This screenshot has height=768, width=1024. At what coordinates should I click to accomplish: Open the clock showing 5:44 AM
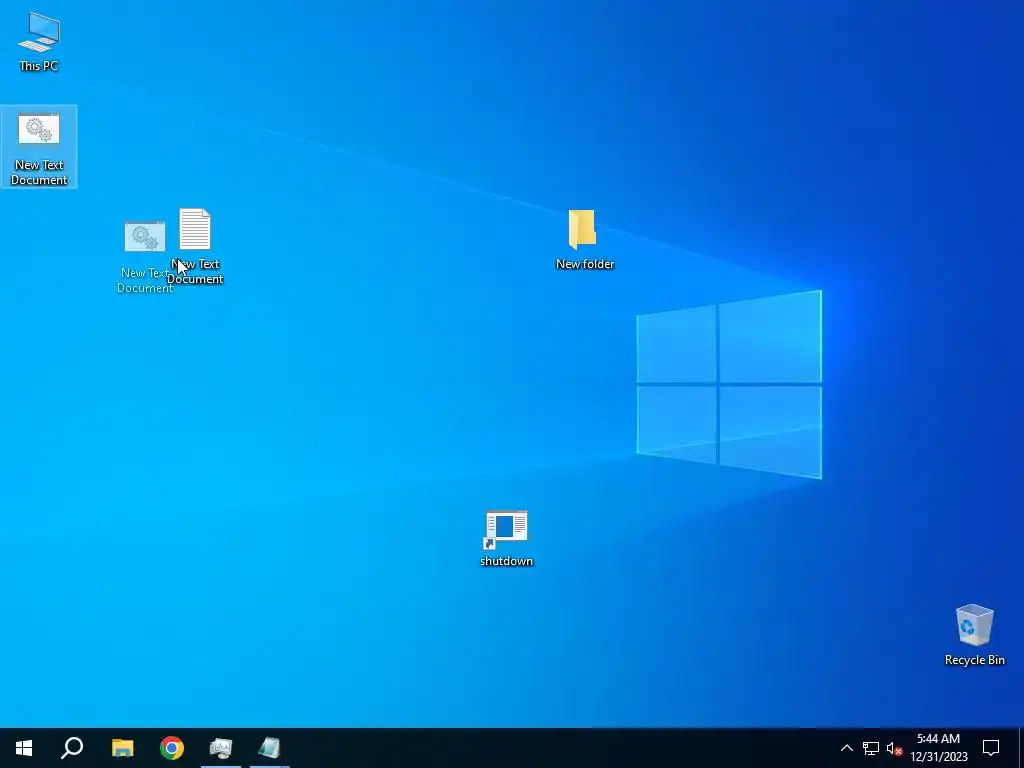point(939,748)
